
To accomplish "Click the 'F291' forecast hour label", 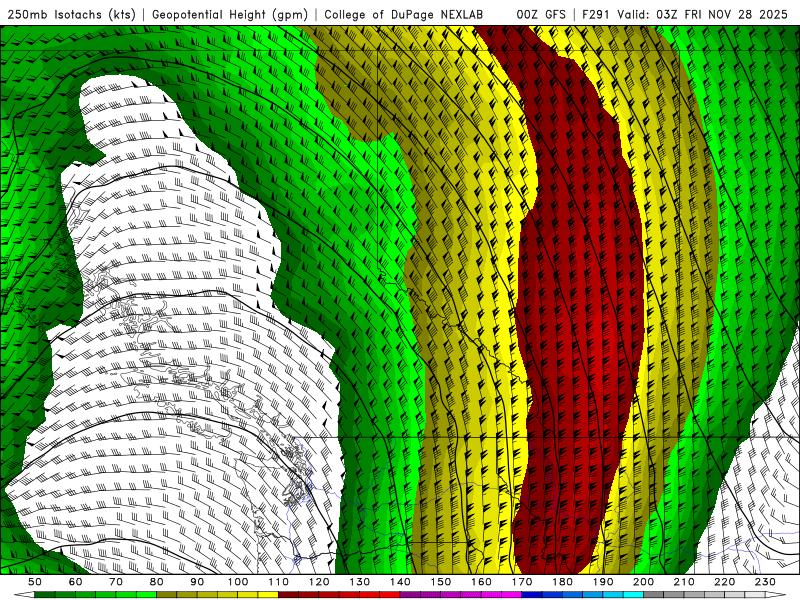I will 595,15.
